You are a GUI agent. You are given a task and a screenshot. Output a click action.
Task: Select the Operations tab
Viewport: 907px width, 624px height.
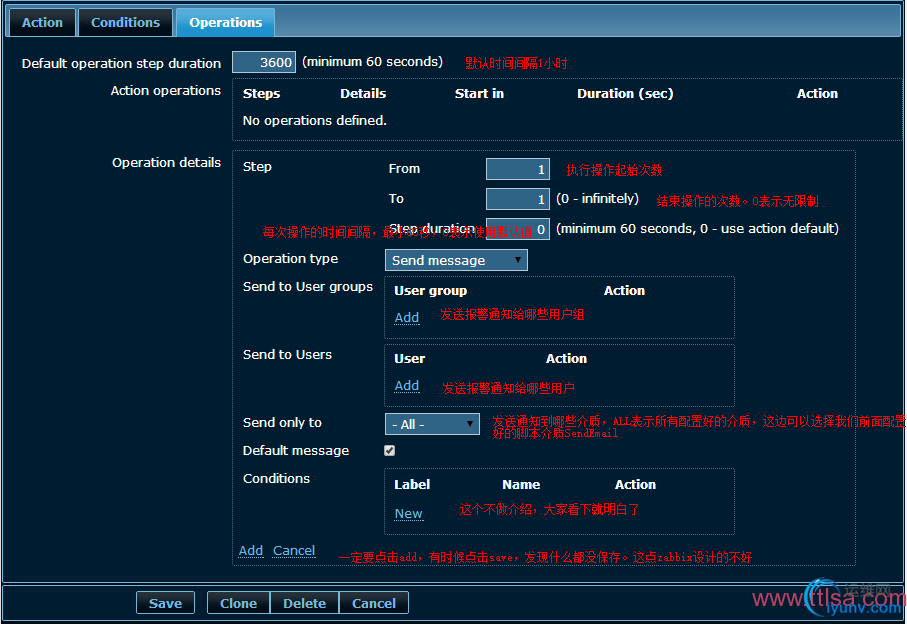coord(225,22)
